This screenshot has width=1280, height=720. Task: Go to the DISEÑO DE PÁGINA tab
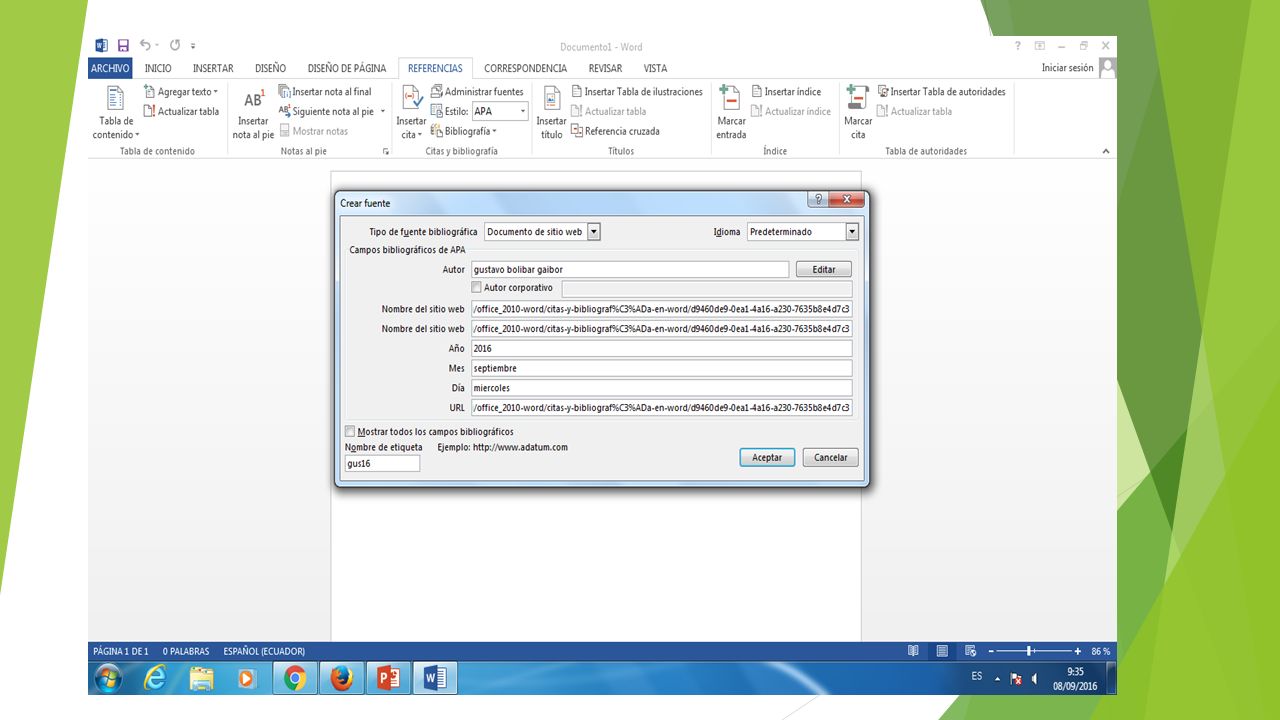[x=347, y=68]
